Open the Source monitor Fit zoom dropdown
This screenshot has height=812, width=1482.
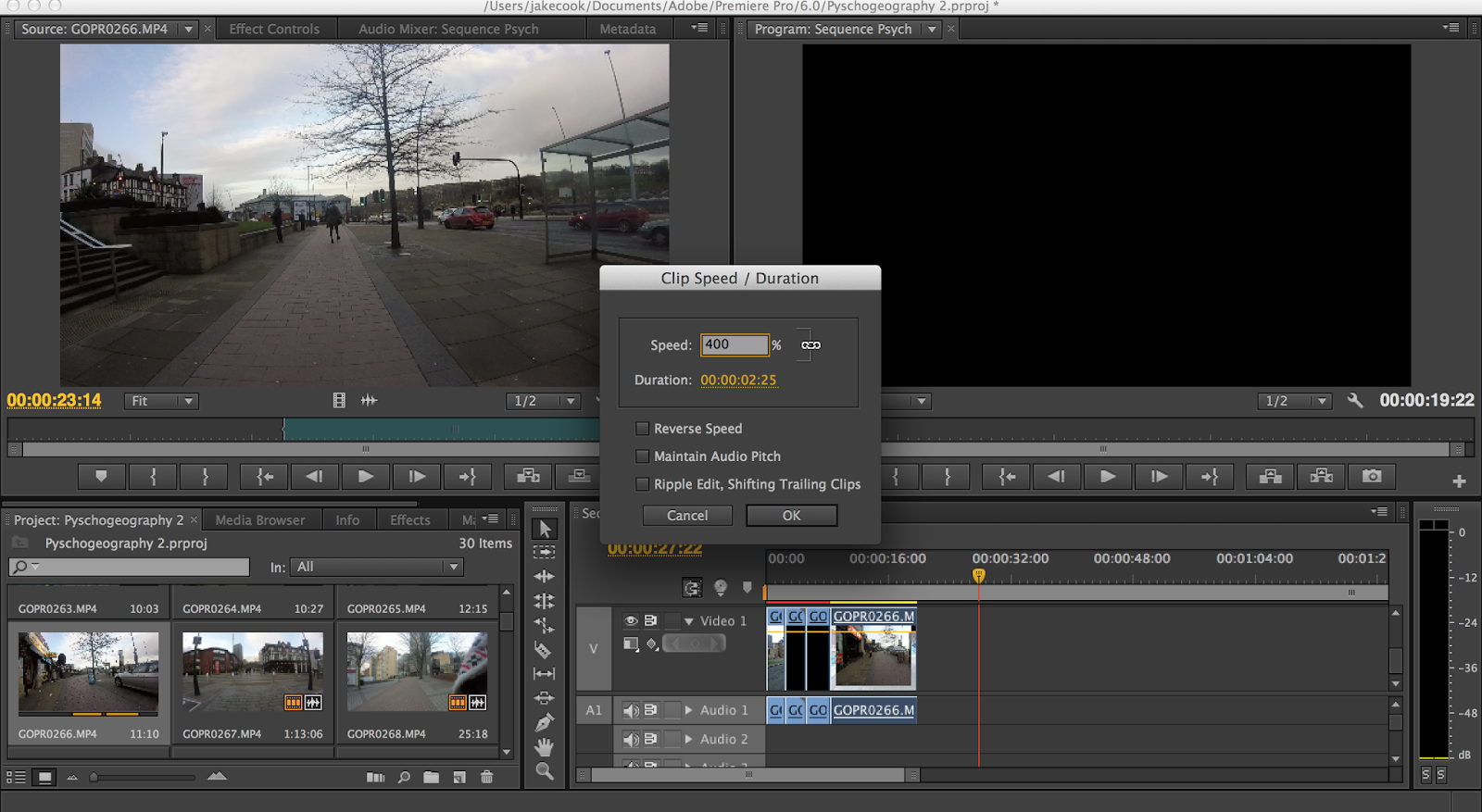(x=161, y=401)
